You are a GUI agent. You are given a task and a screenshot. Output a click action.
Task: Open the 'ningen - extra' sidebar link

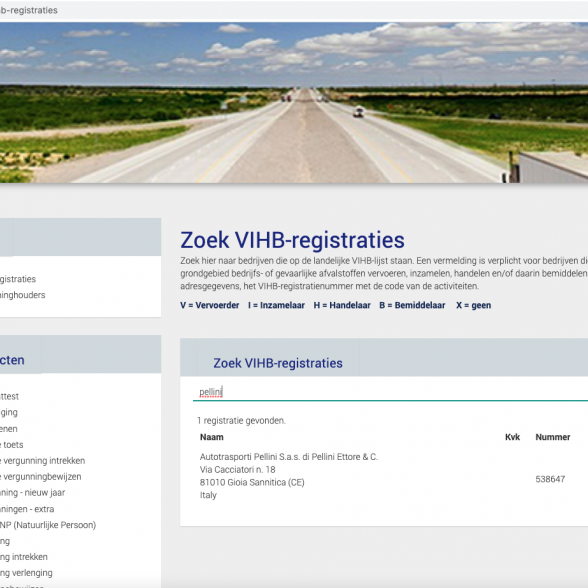pyautogui.click(x=27, y=509)
